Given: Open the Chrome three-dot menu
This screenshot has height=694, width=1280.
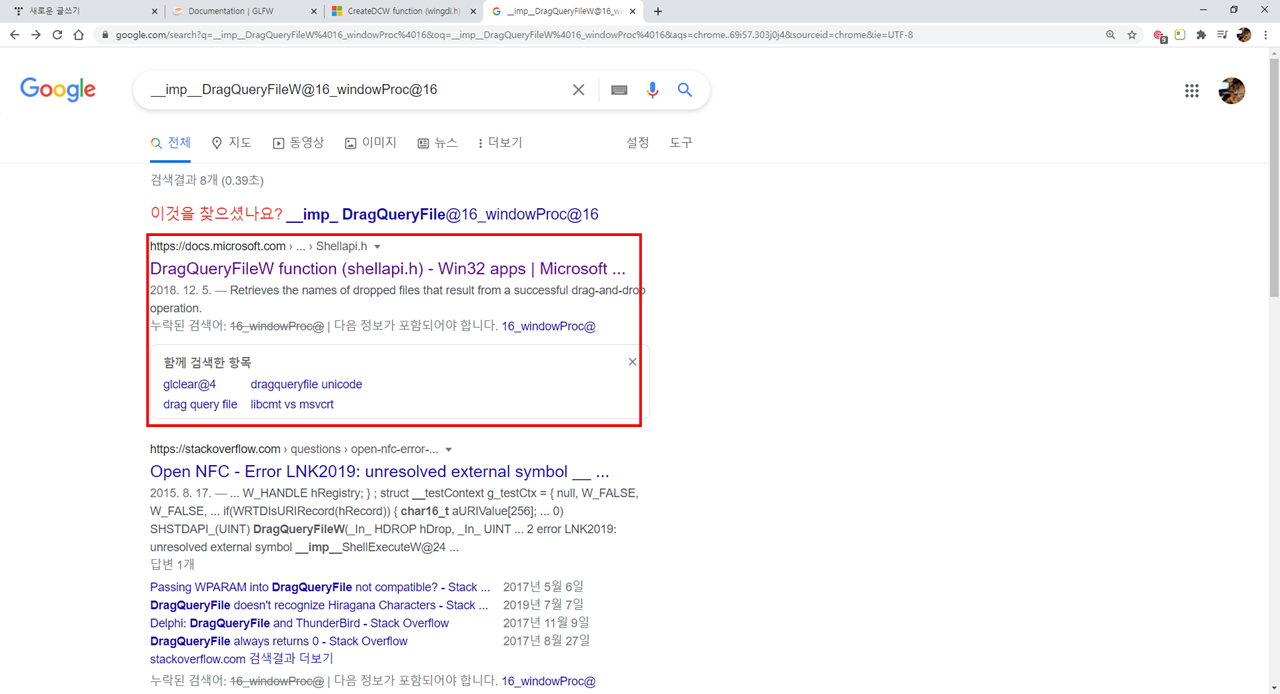Looking at the screenshot, I should [x=1265, y=34].
